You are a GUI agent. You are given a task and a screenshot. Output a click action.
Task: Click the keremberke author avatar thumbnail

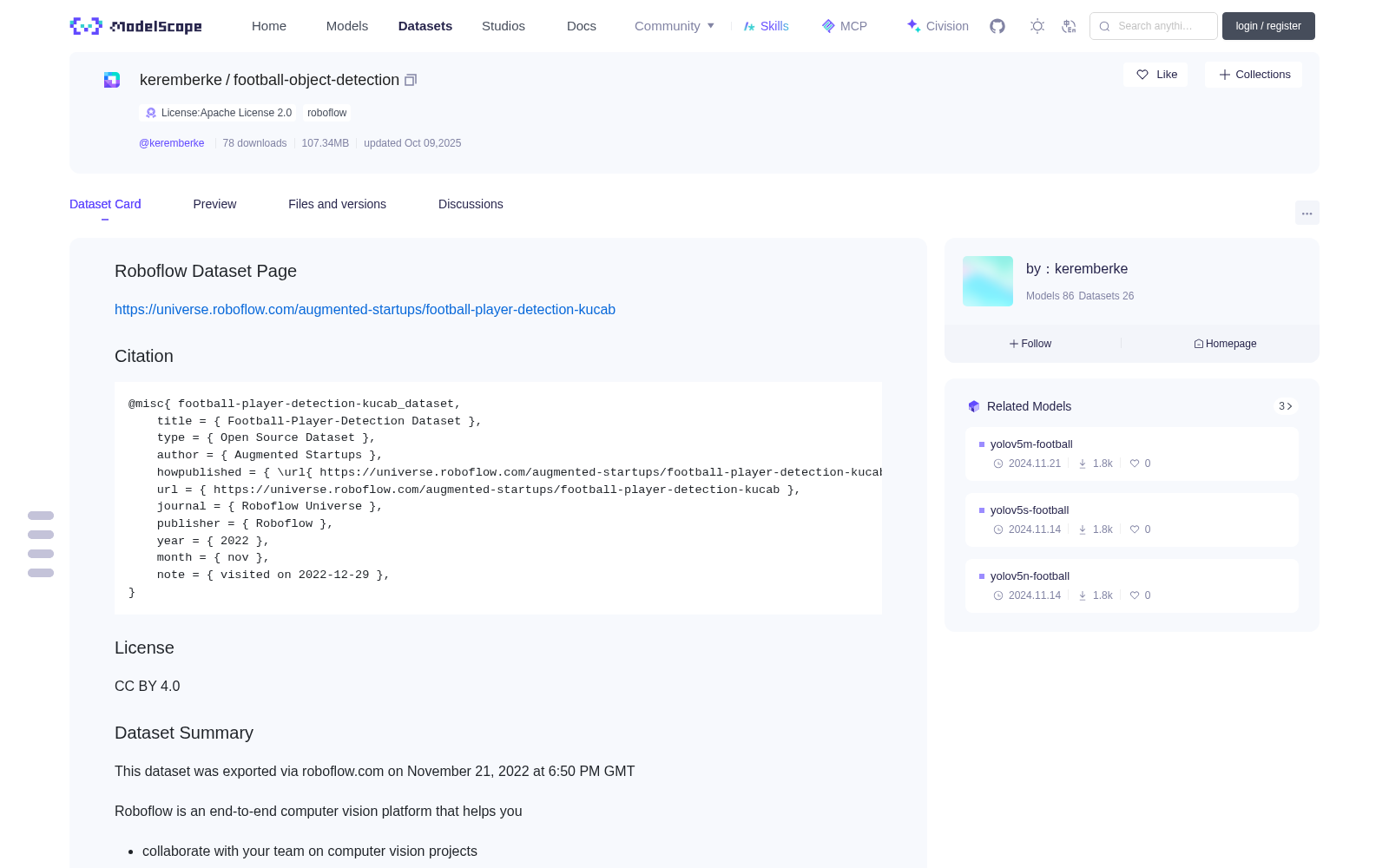[x=988, y=281]
